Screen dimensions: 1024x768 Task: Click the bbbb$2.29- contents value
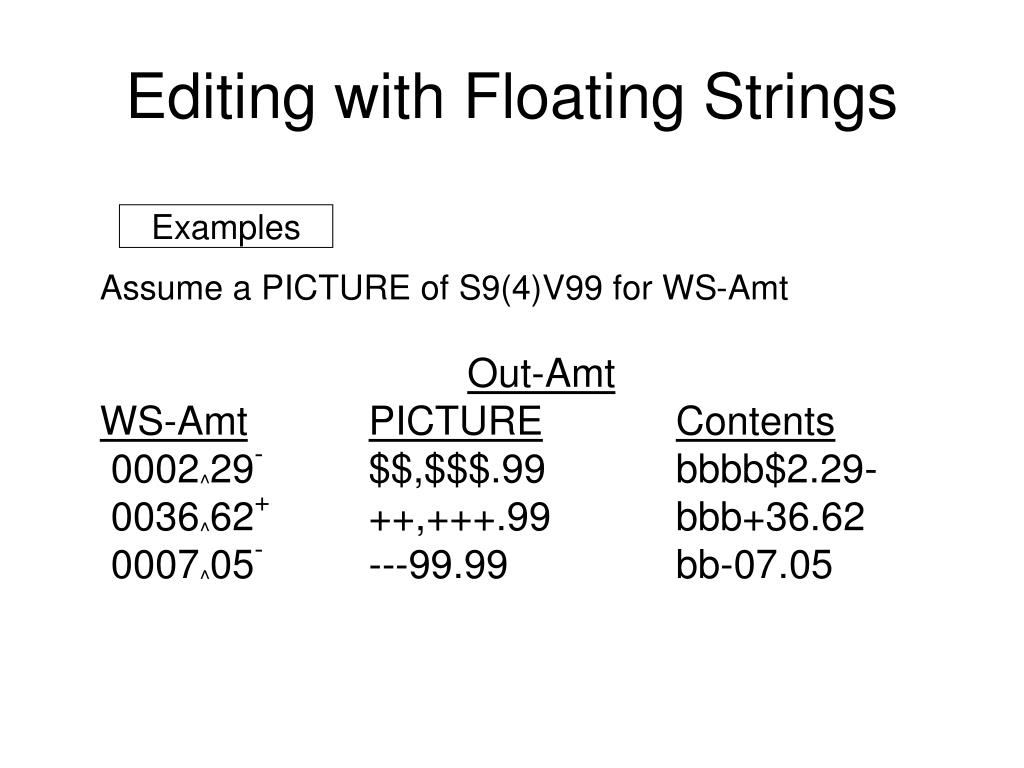pyautogui.click(x=777, y=470)
